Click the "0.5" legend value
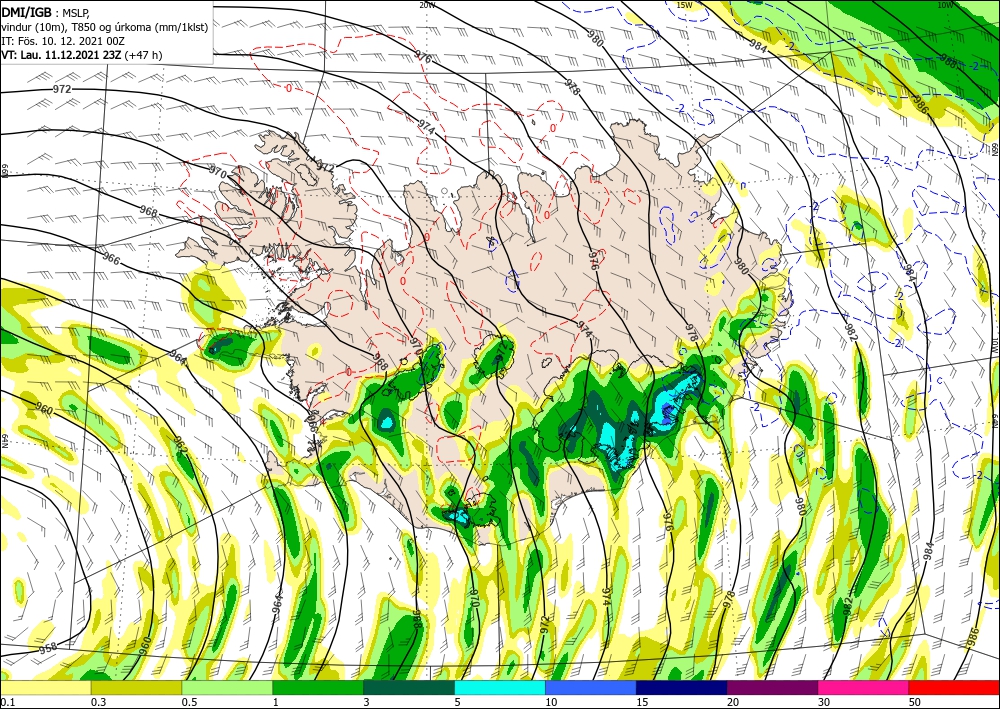Viewport: 1000px width, 709px height. [189, 702]
